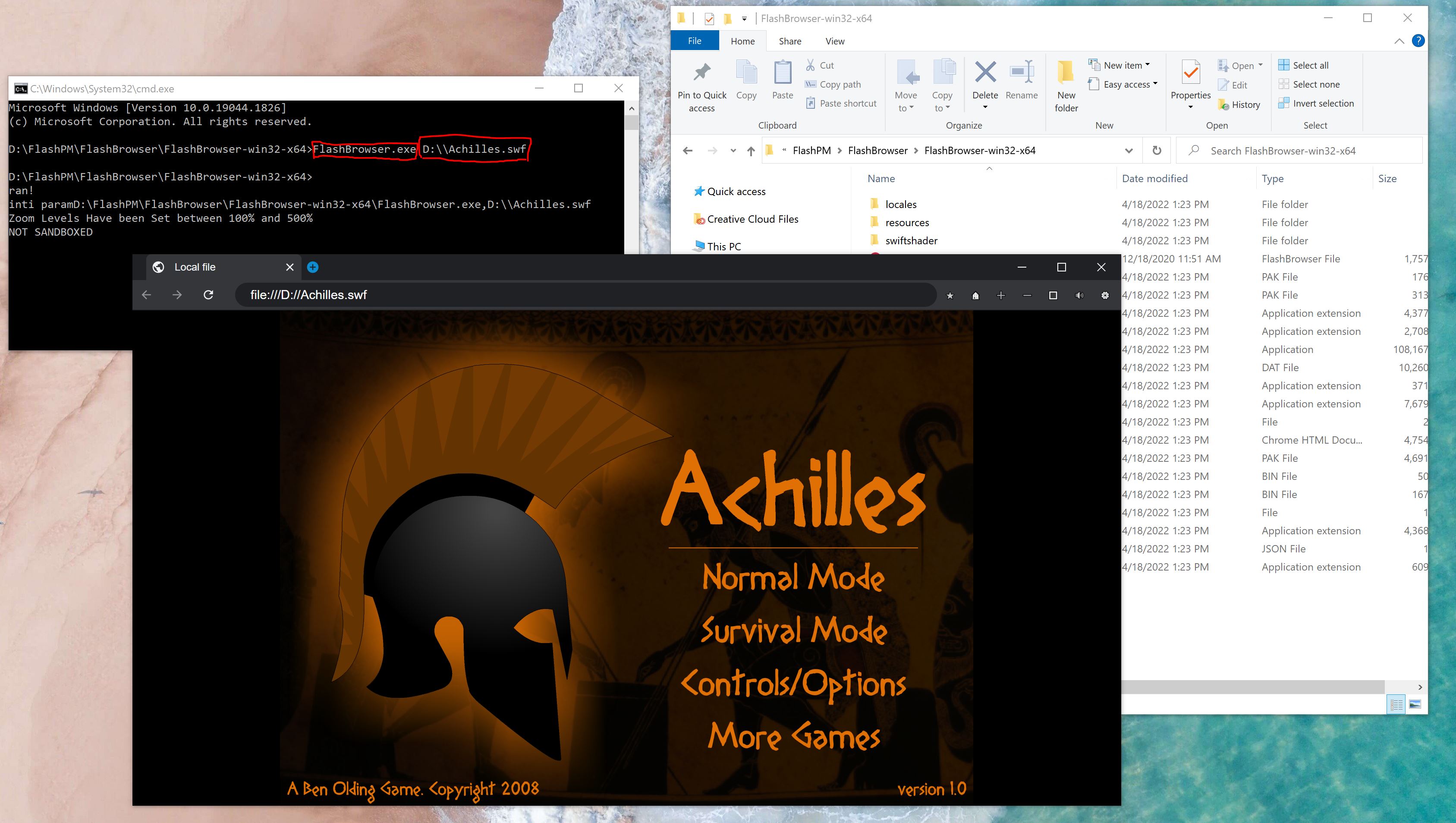Click the zoom in plus icon in FlashBrowser
1456x823 pixels.
[x=1001, y=295]
